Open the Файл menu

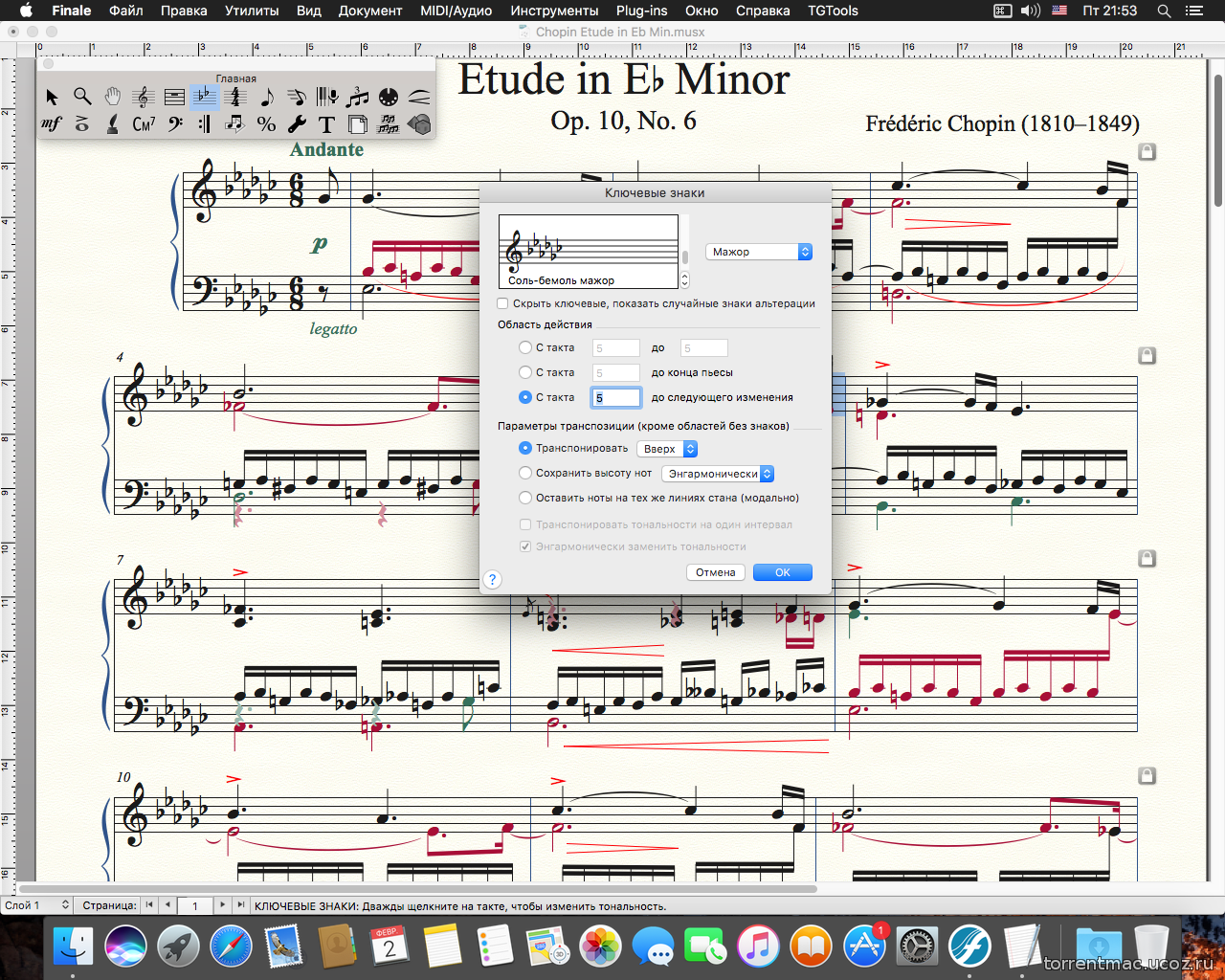pos(126,11)
